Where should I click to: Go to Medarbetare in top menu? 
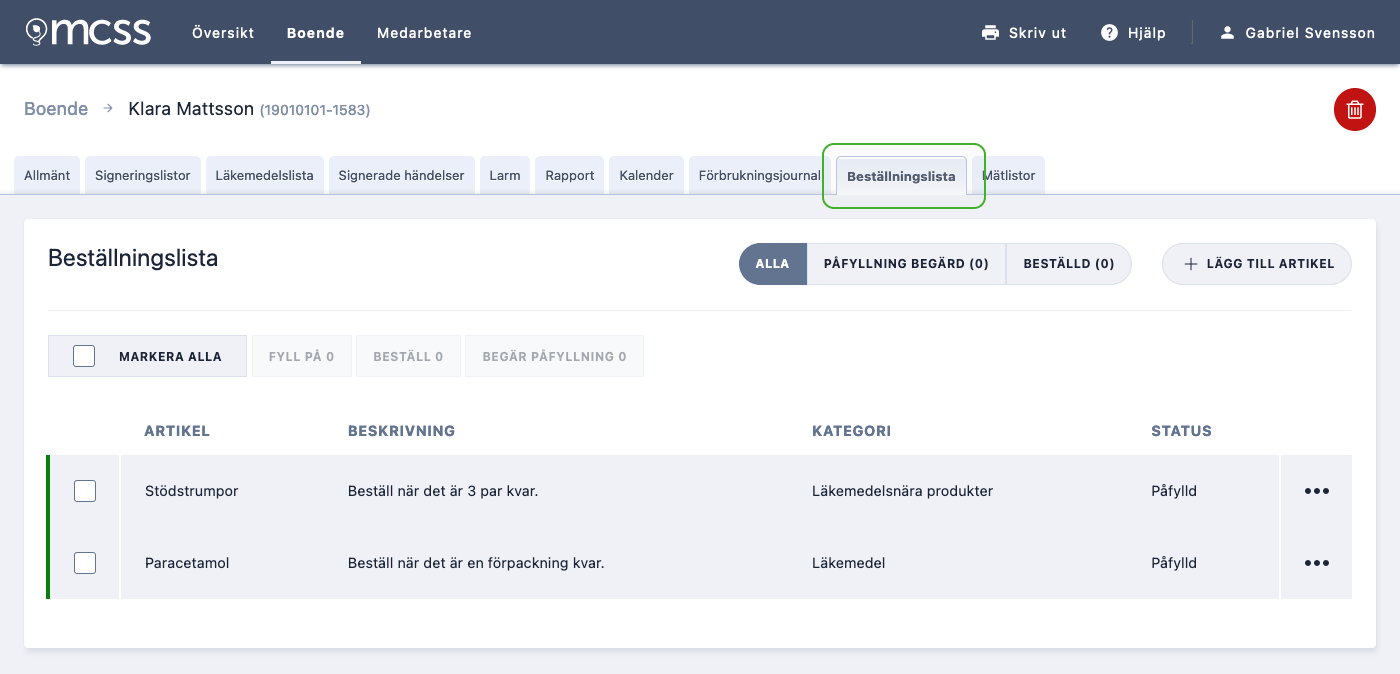pyautogui.click(x=424, y=33)
